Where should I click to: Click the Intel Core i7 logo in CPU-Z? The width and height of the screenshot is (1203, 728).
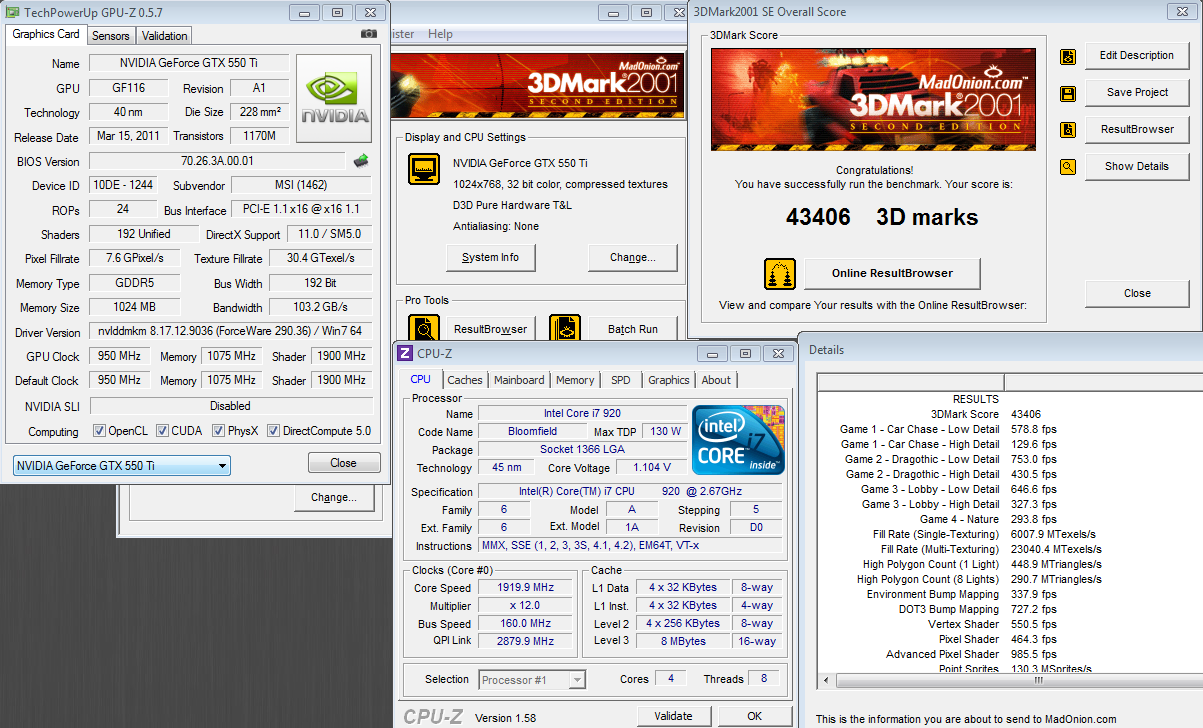pos(738,440)
